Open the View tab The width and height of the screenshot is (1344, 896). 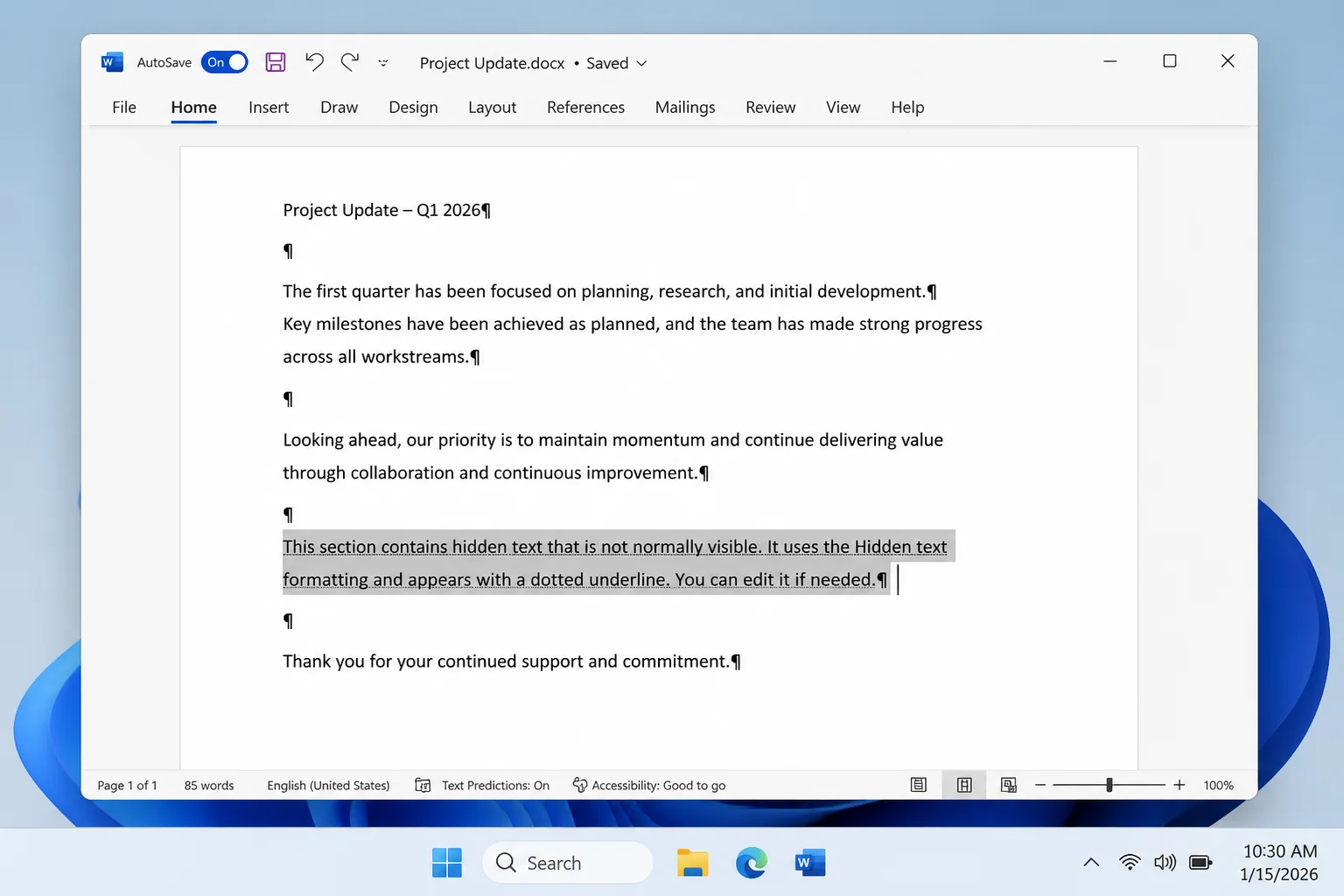[x=843, y=107]
